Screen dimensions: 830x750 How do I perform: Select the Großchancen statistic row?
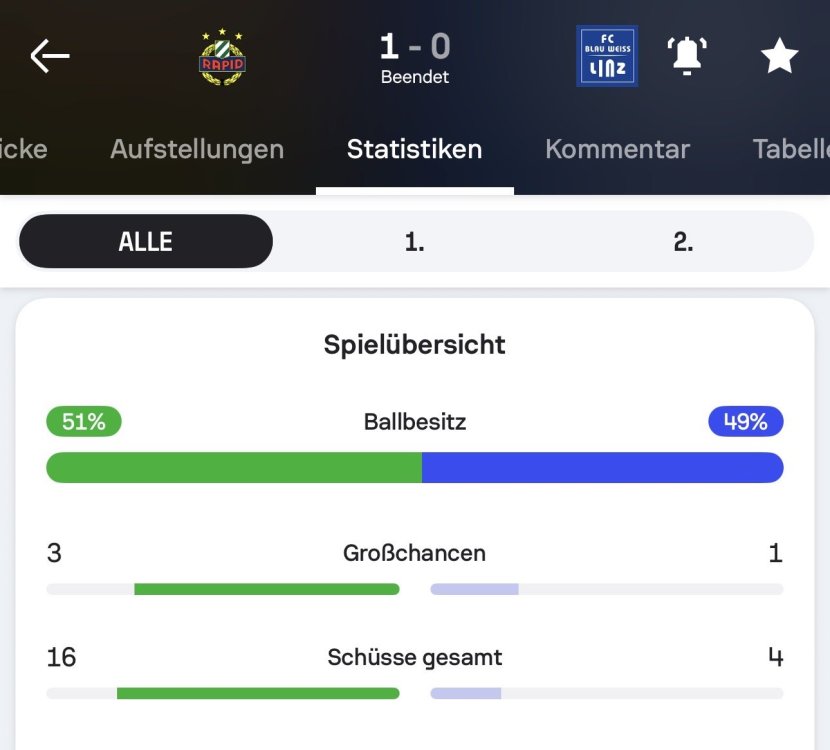[x=415, y=553]
